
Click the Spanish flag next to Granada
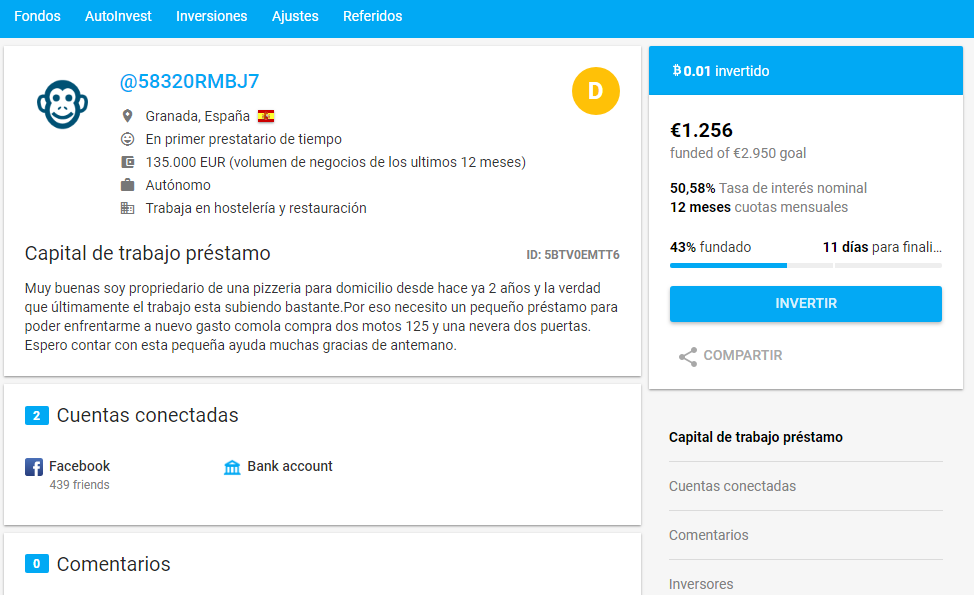tap(266, 115)
